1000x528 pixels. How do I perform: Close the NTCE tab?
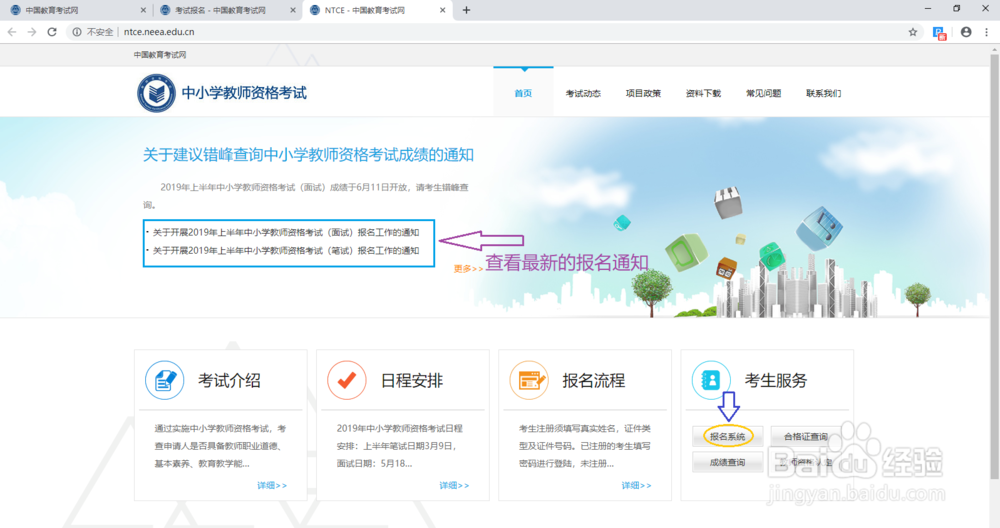(x=443, y=10)
